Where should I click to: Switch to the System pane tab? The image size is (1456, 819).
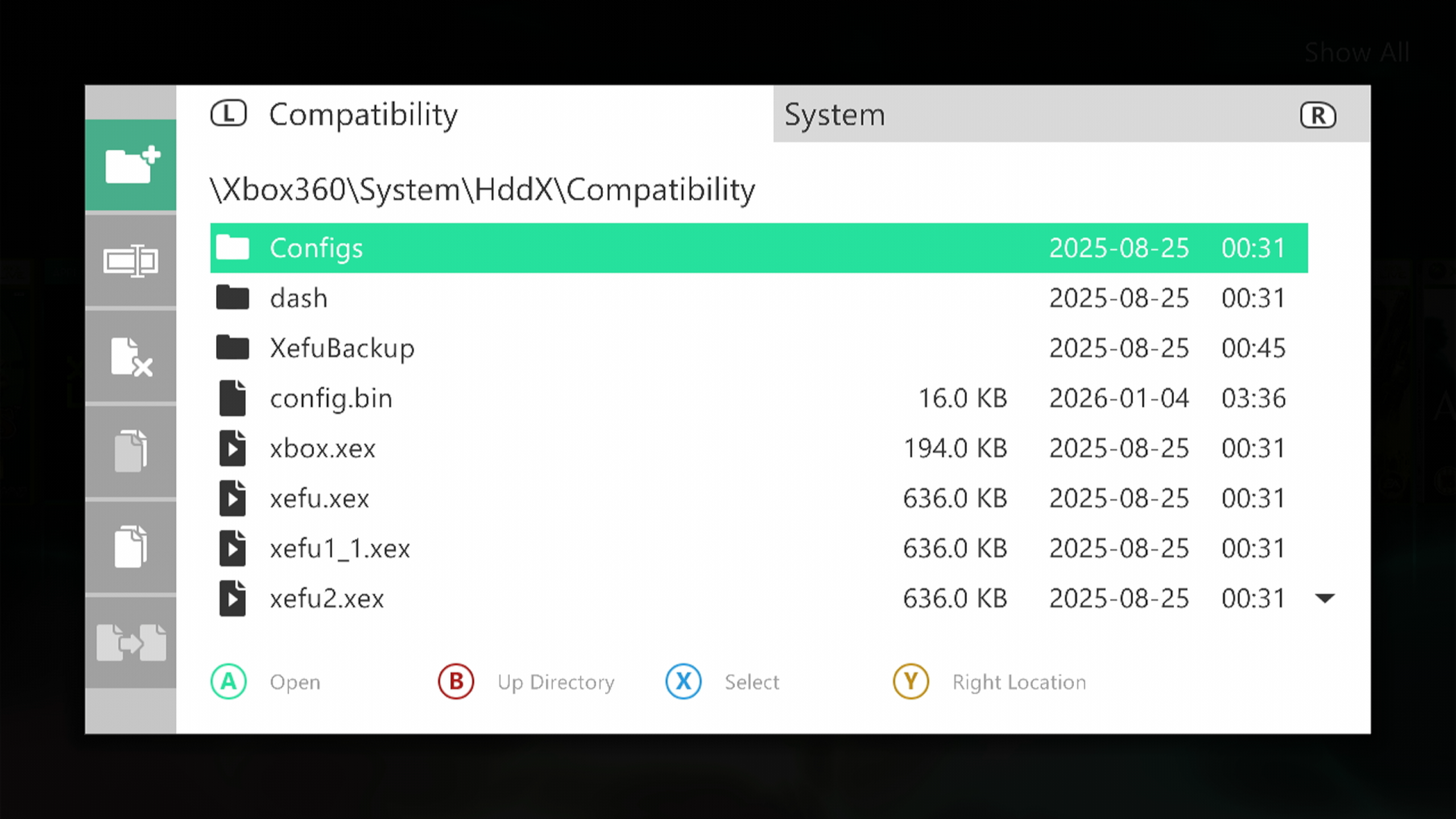click(834, 115)
